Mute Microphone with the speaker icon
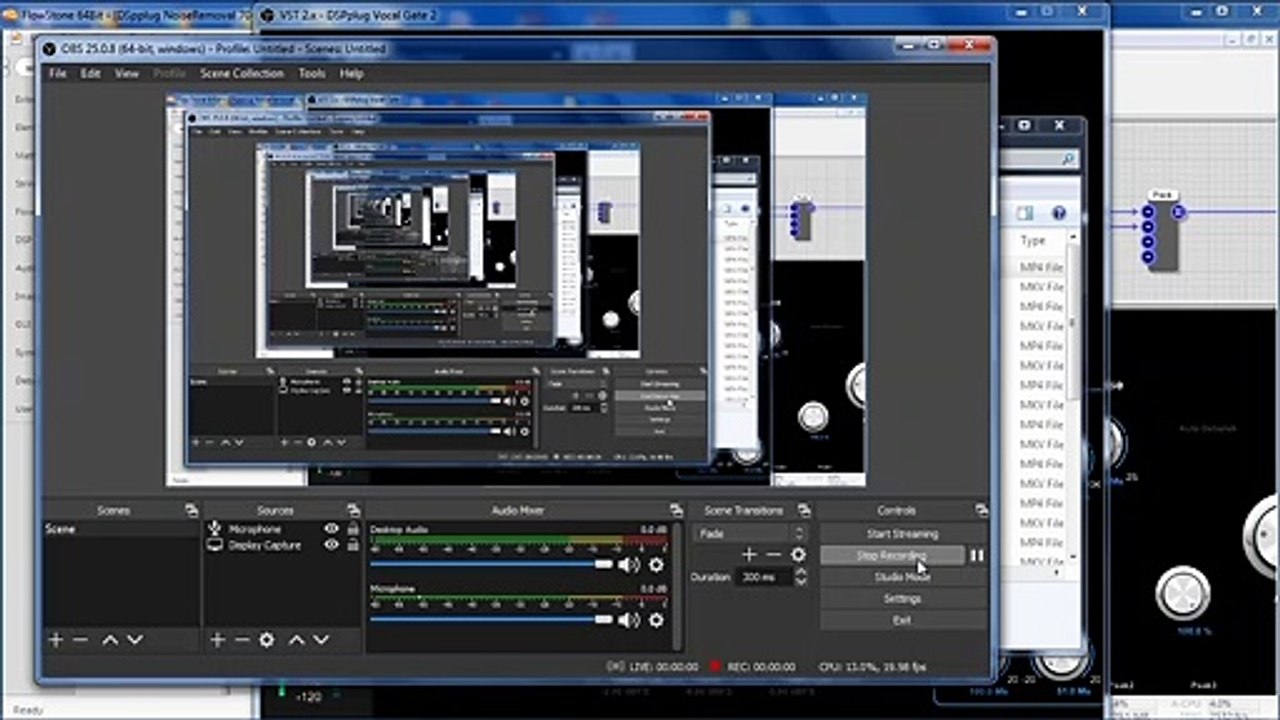1280x720 pixels. tap(629, 620)
